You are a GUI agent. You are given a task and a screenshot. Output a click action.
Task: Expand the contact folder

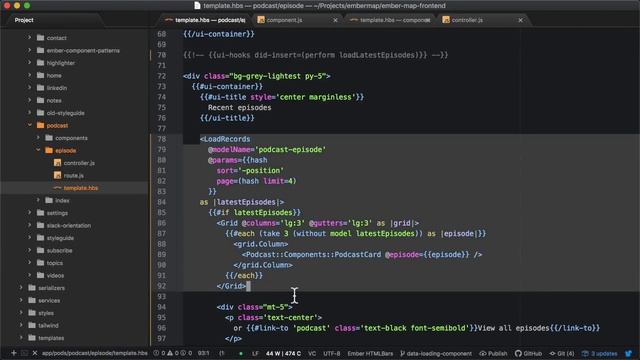29,38
